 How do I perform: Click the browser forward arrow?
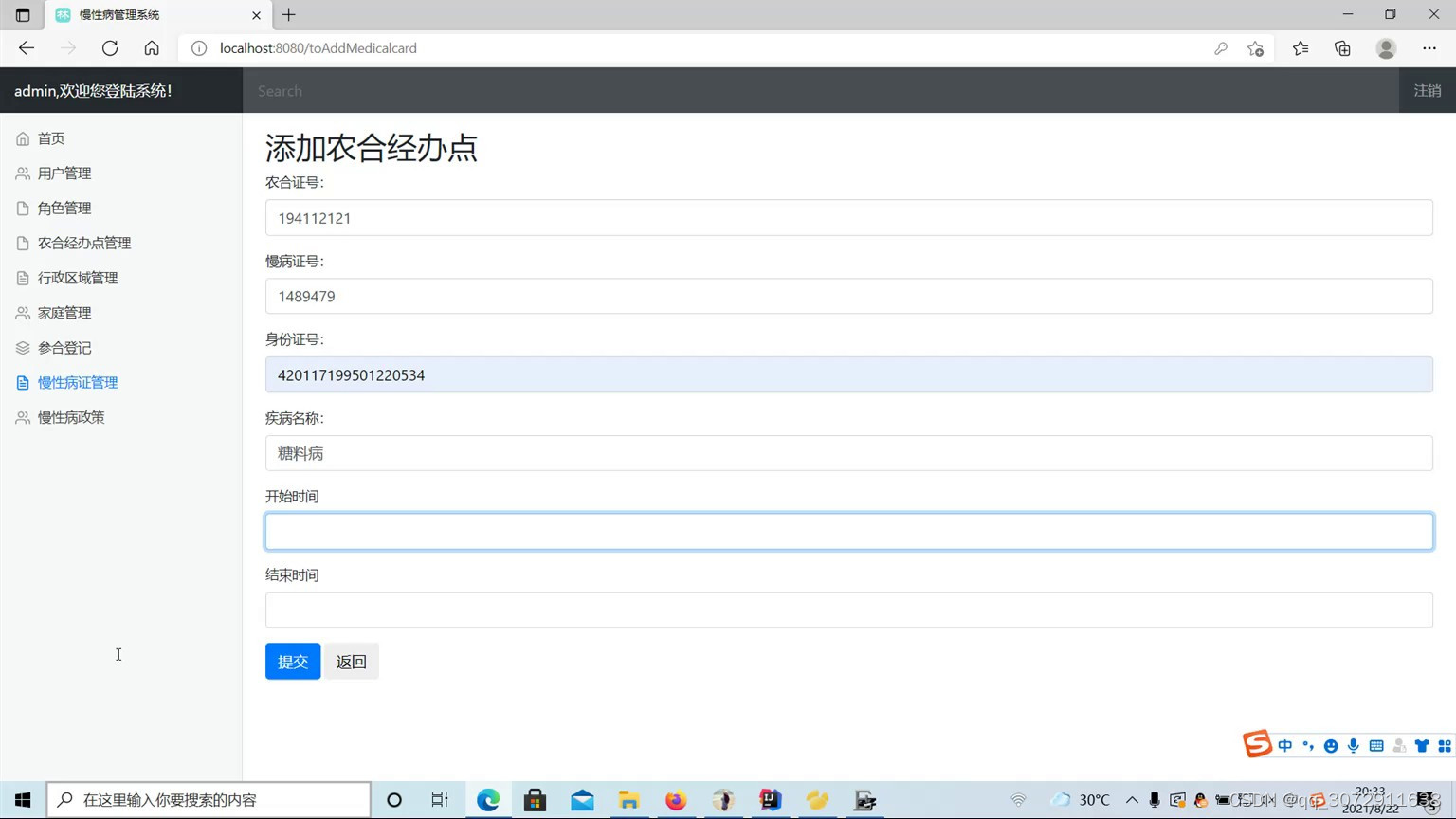click(x=68, y=48)
